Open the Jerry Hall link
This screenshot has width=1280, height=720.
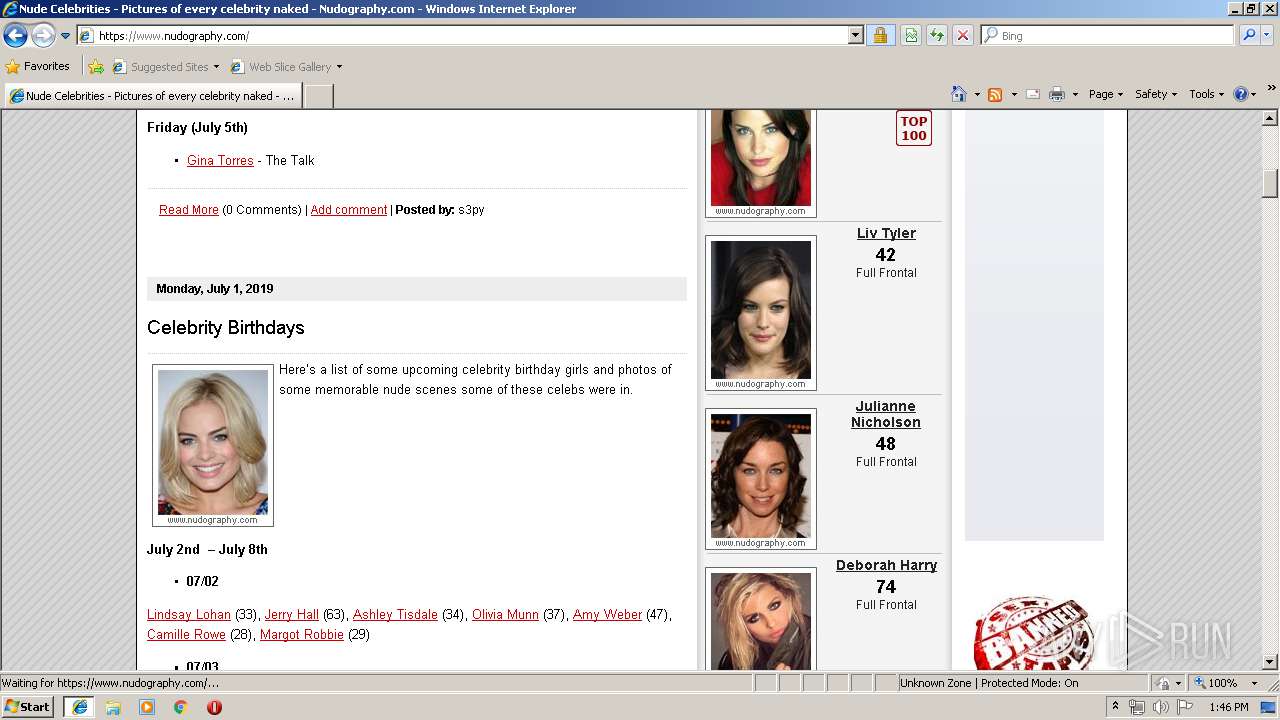point(292,615)
